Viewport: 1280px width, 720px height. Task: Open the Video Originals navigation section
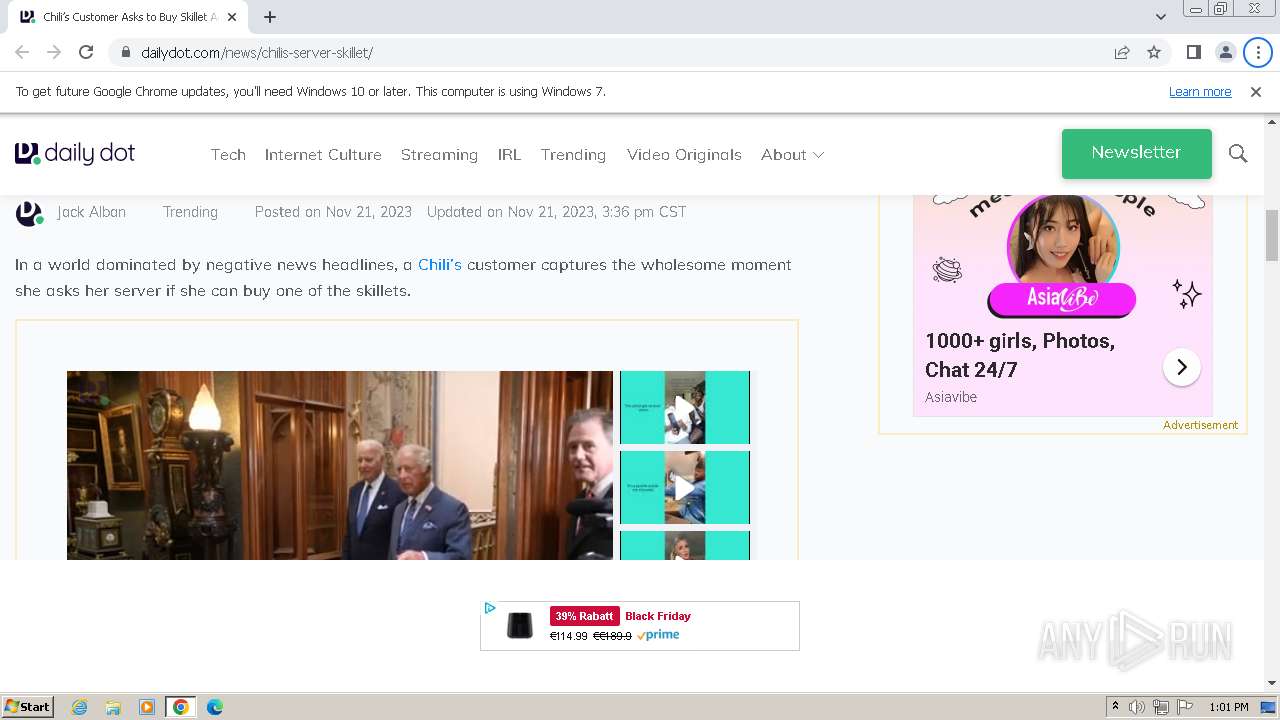684,154
